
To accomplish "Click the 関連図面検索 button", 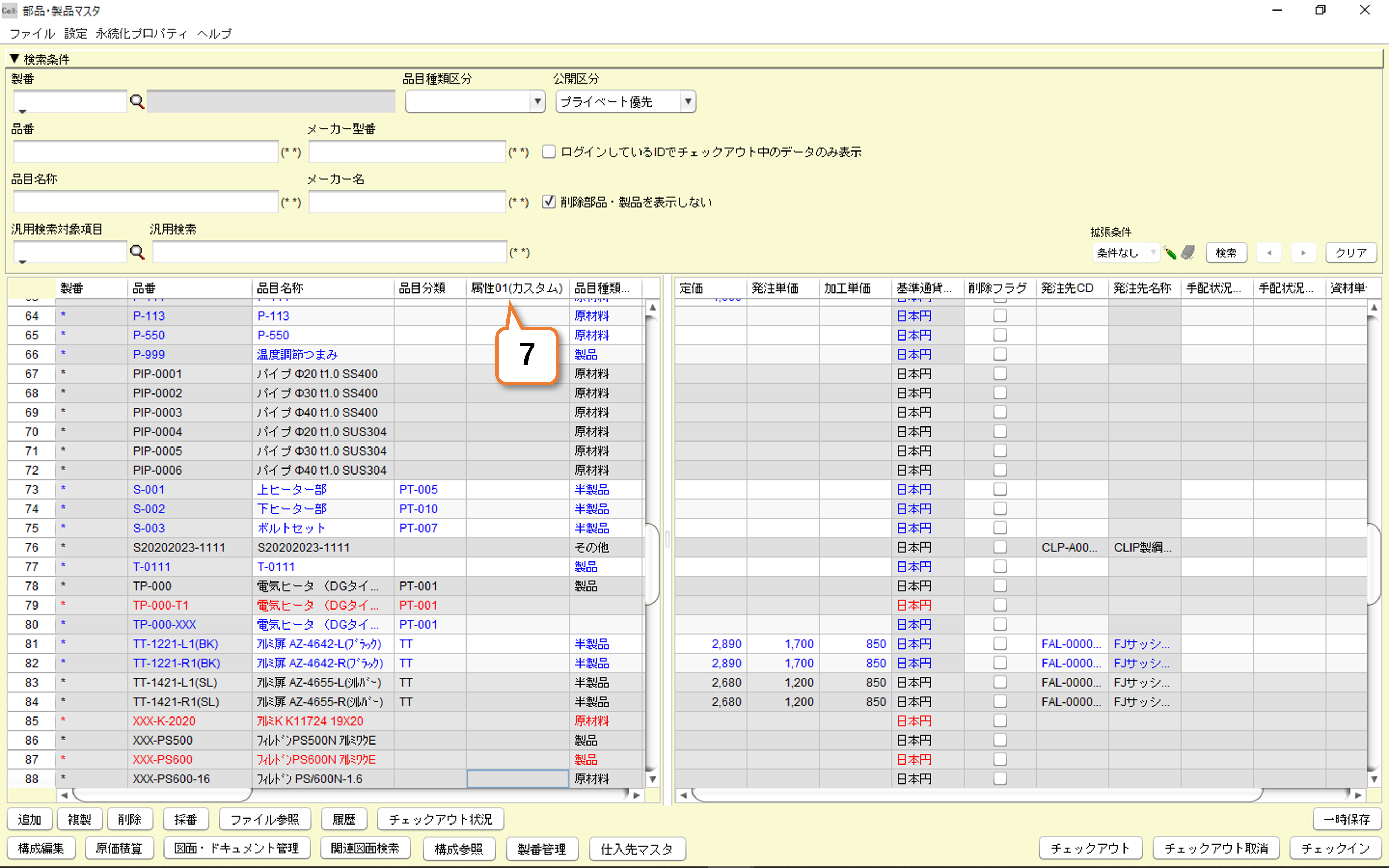I will (365, 848).
